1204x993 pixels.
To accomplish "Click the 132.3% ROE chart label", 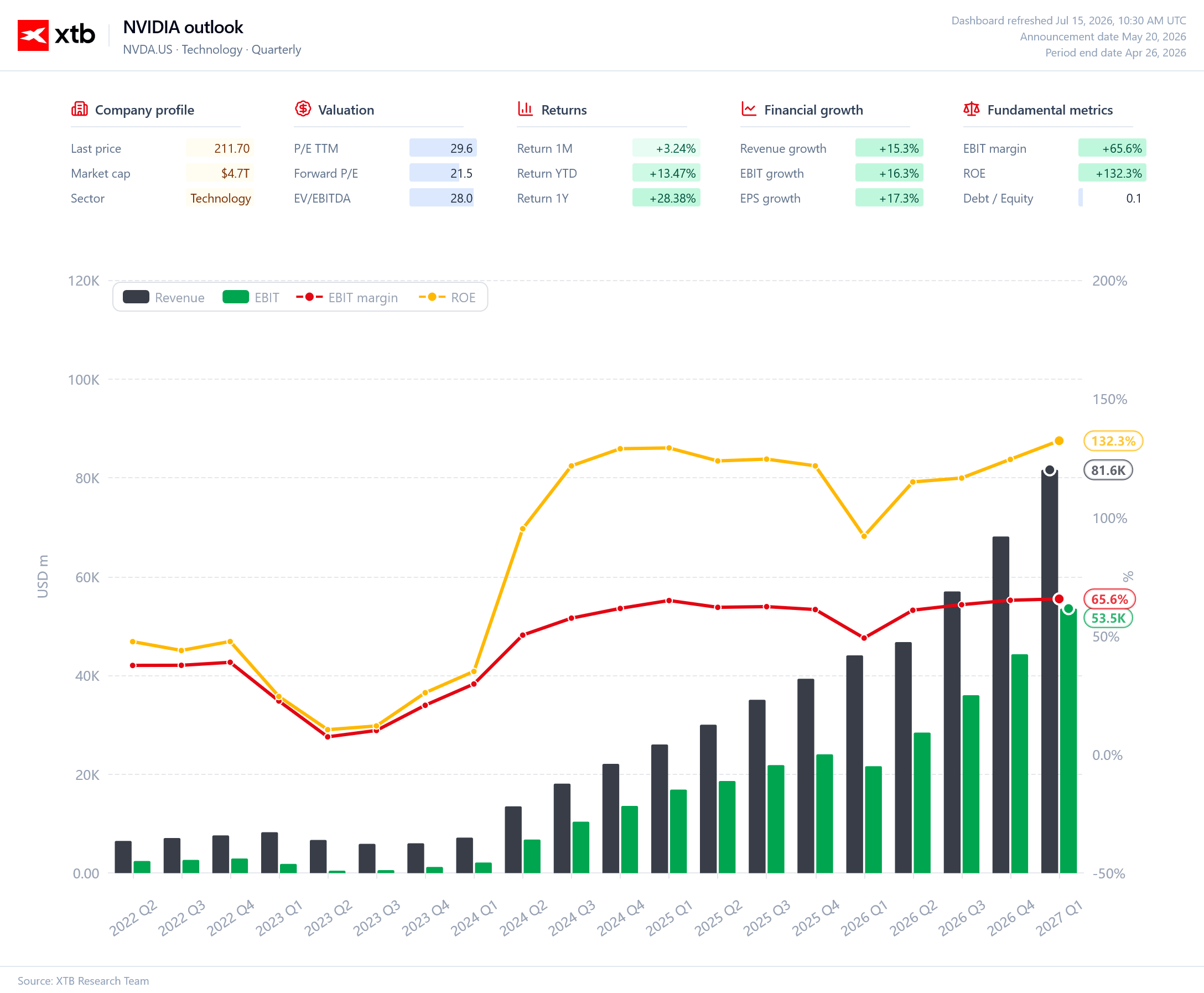I will pyautogui.click(x=1113, y=441).
